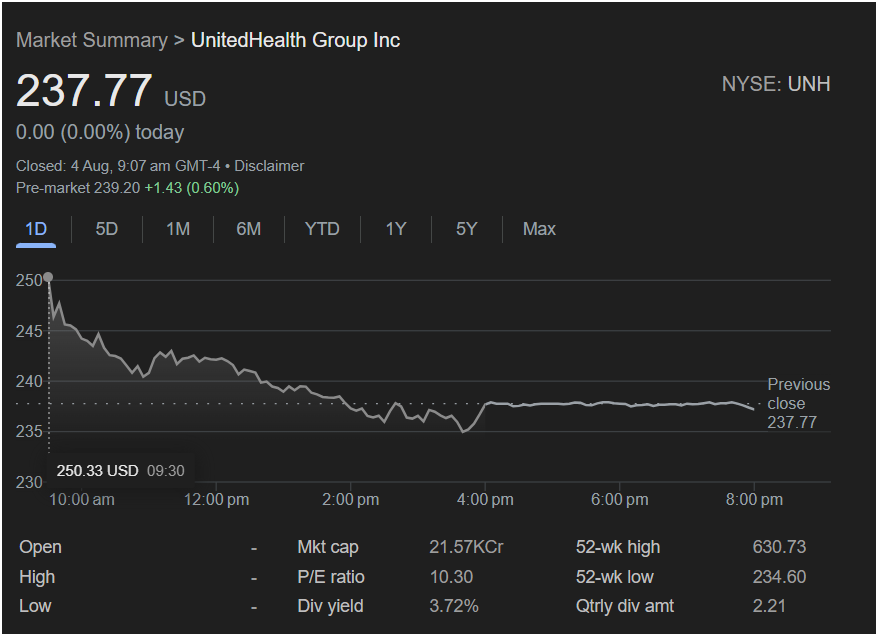Click the 21.57KCr market cap value
Image resolution: width=878 pixels, height=636 pixels.
pyautogui.click(x=466, y=547)
